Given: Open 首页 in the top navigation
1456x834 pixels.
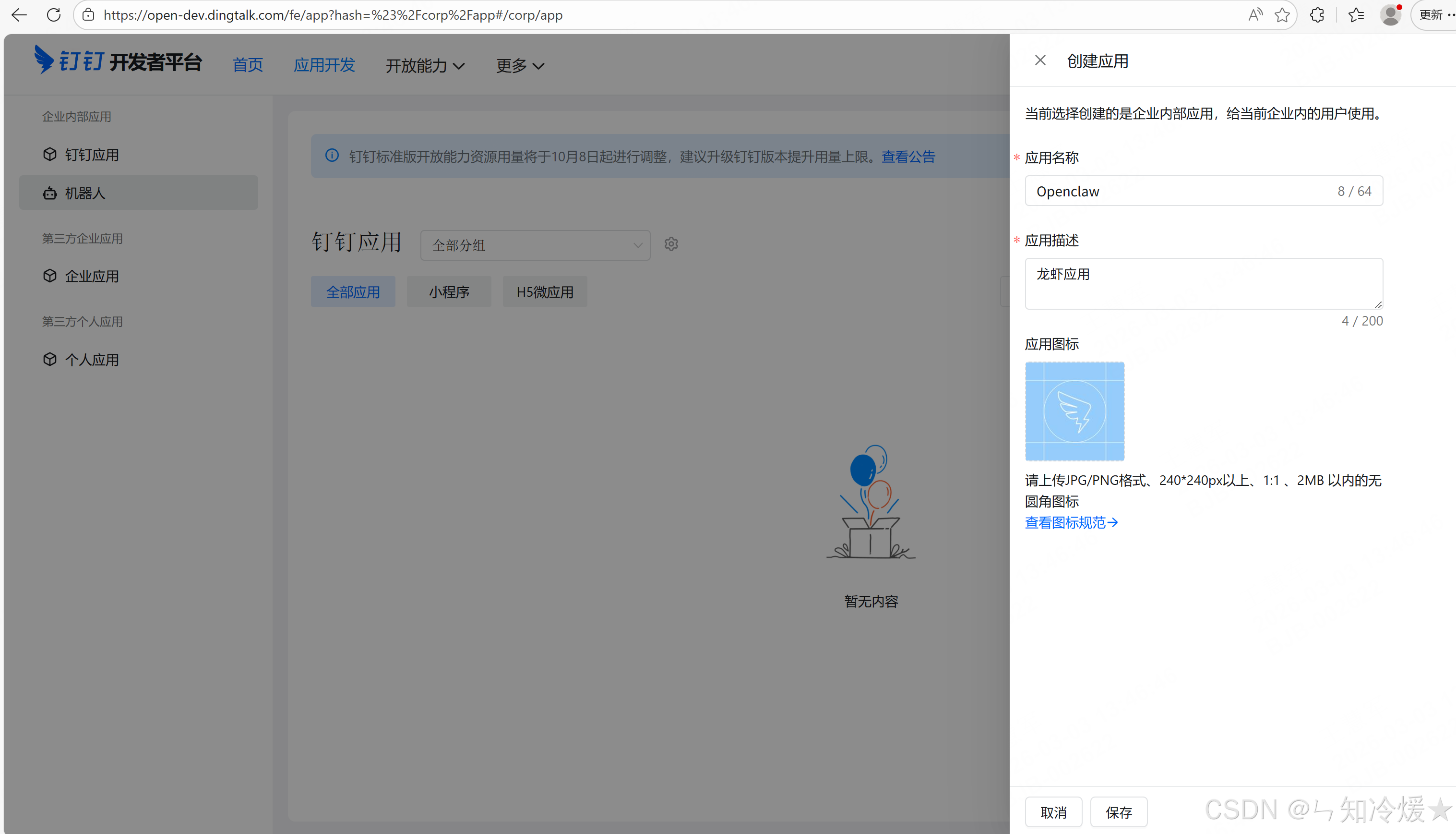Looking at the screenshot, I should click(x=247, y=65).
